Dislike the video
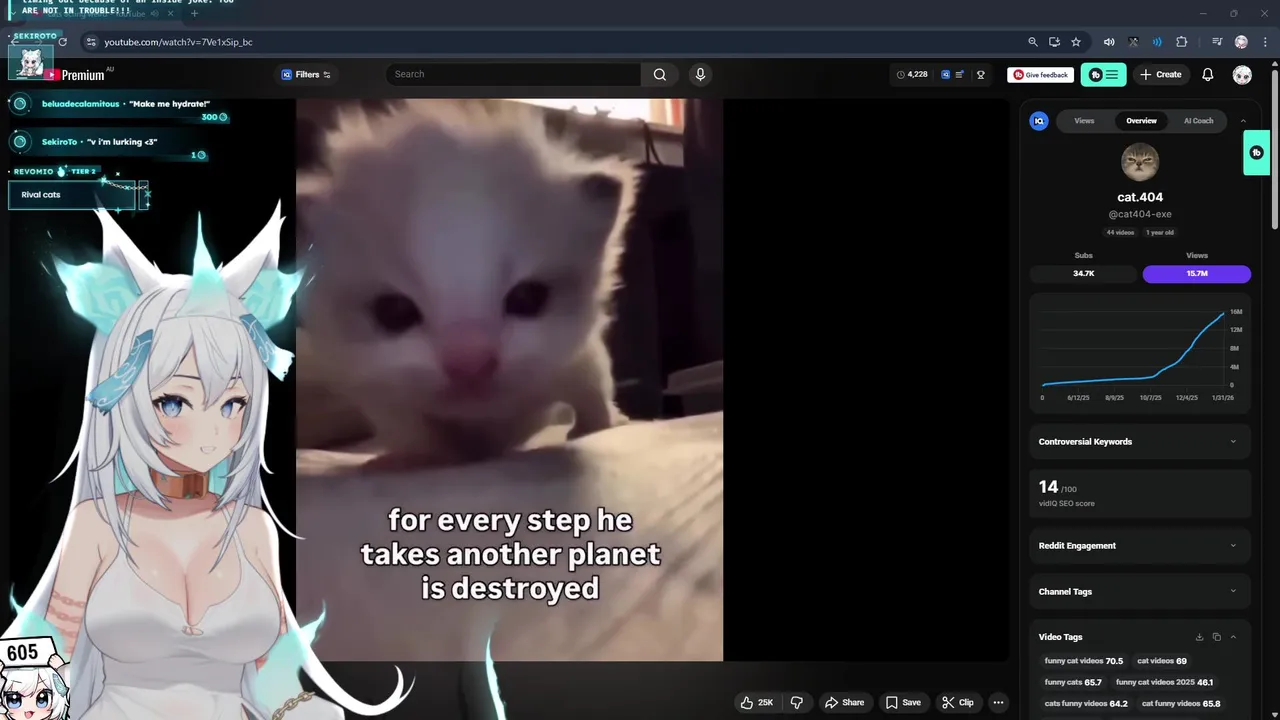Screen dimensions: 1280x720 point(797,702)
